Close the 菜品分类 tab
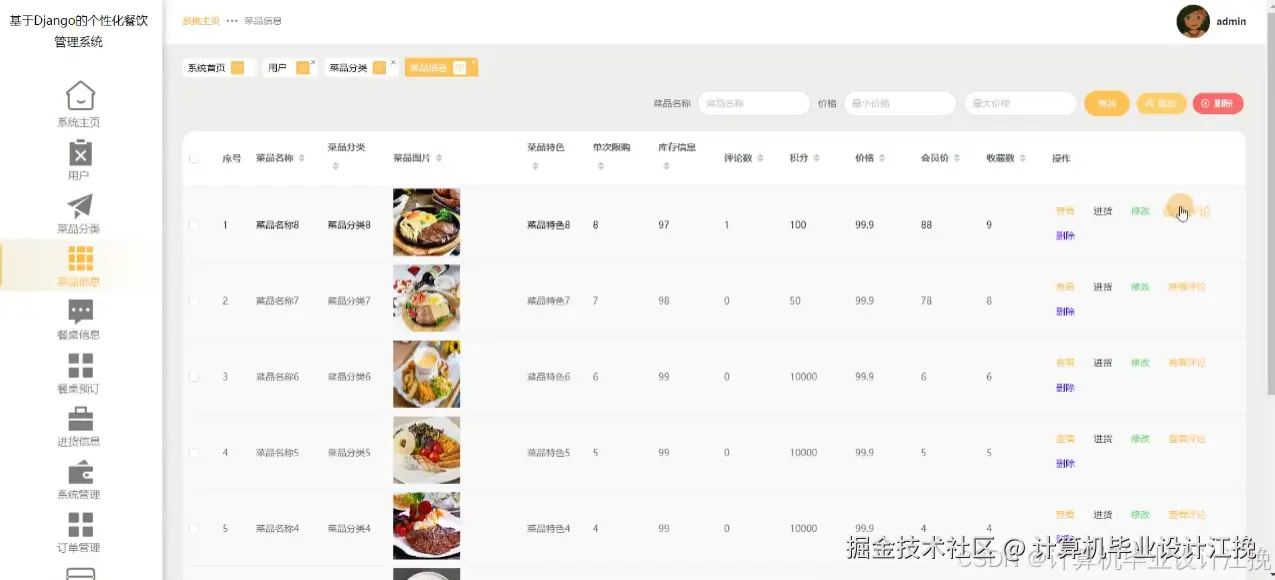 (393, 62)
